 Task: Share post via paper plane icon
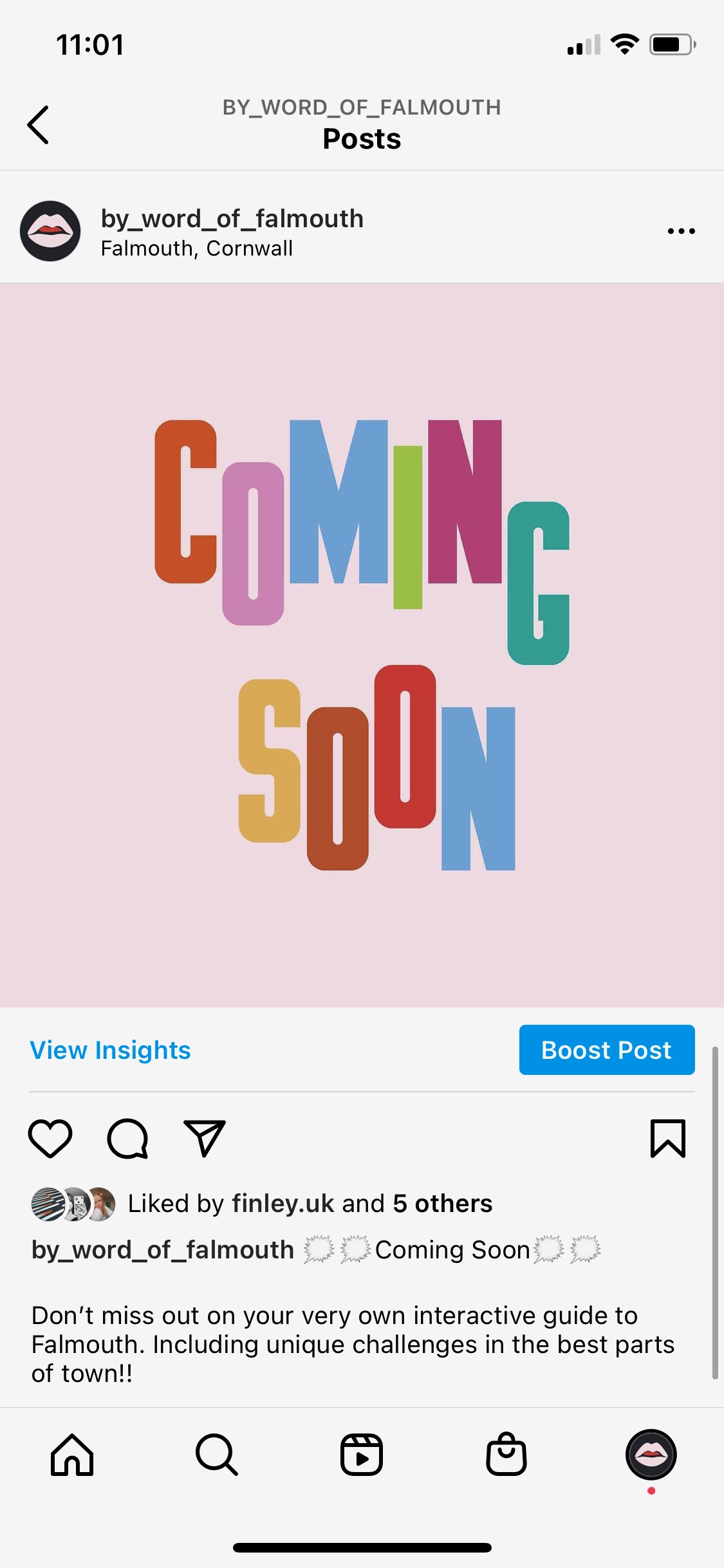click(x=205, y=1138)
